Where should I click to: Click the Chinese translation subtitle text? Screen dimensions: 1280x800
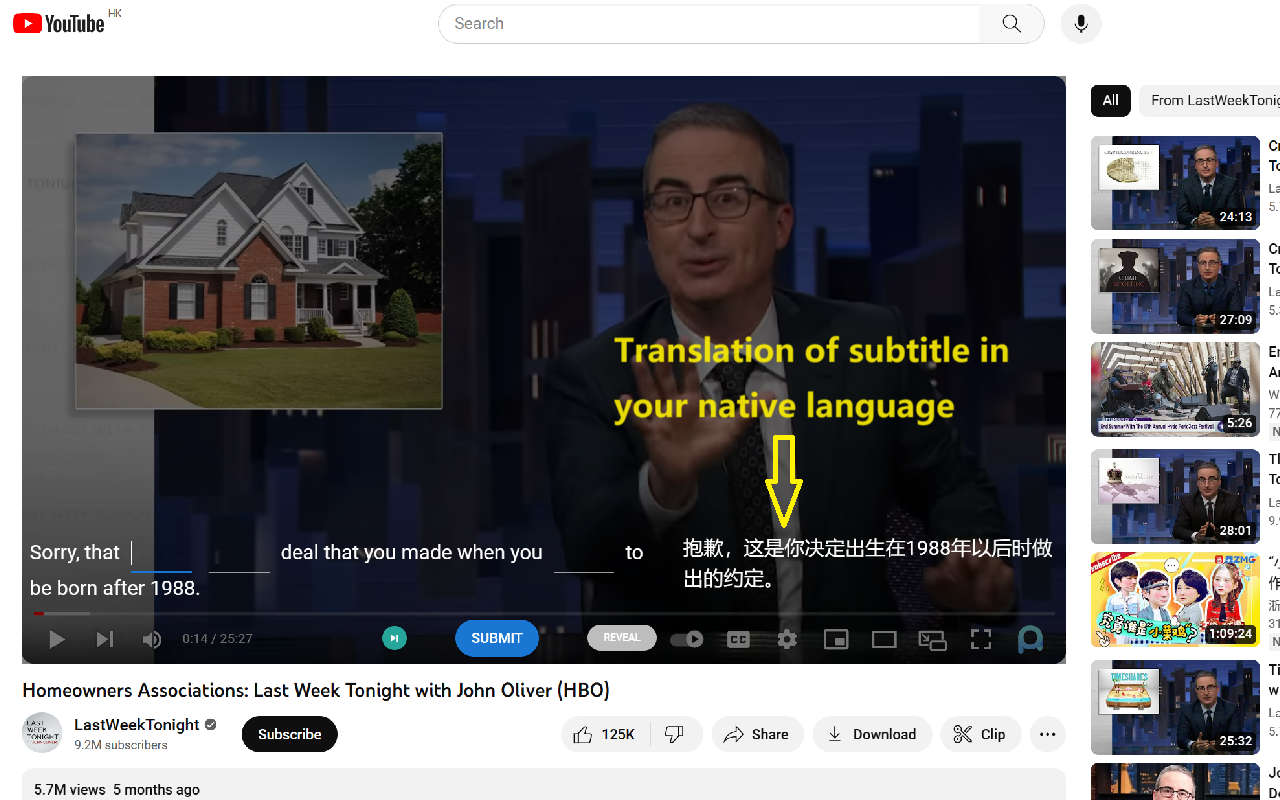(867, 563)
